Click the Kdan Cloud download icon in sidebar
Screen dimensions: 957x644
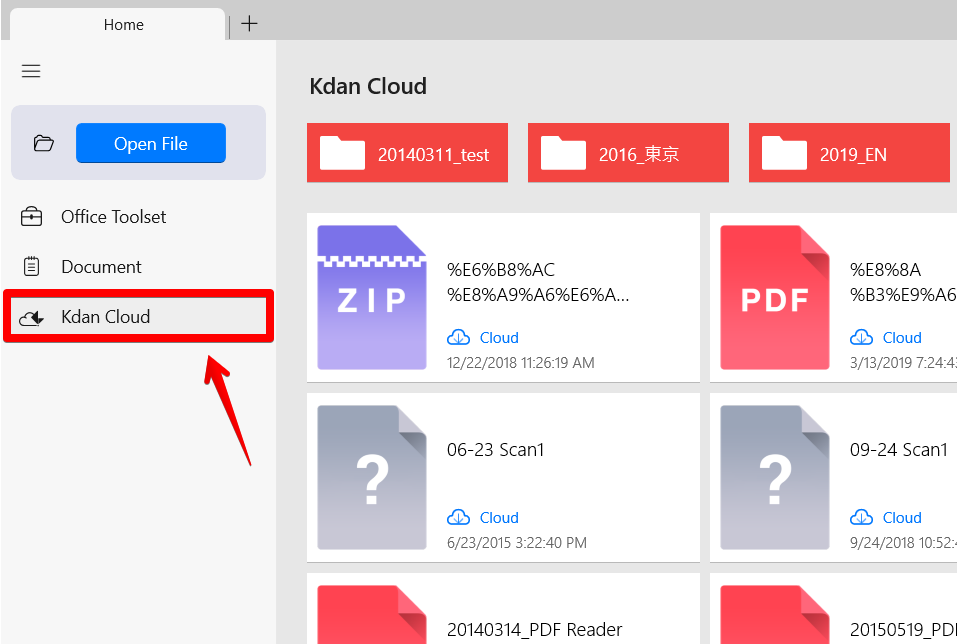point(31,317)
